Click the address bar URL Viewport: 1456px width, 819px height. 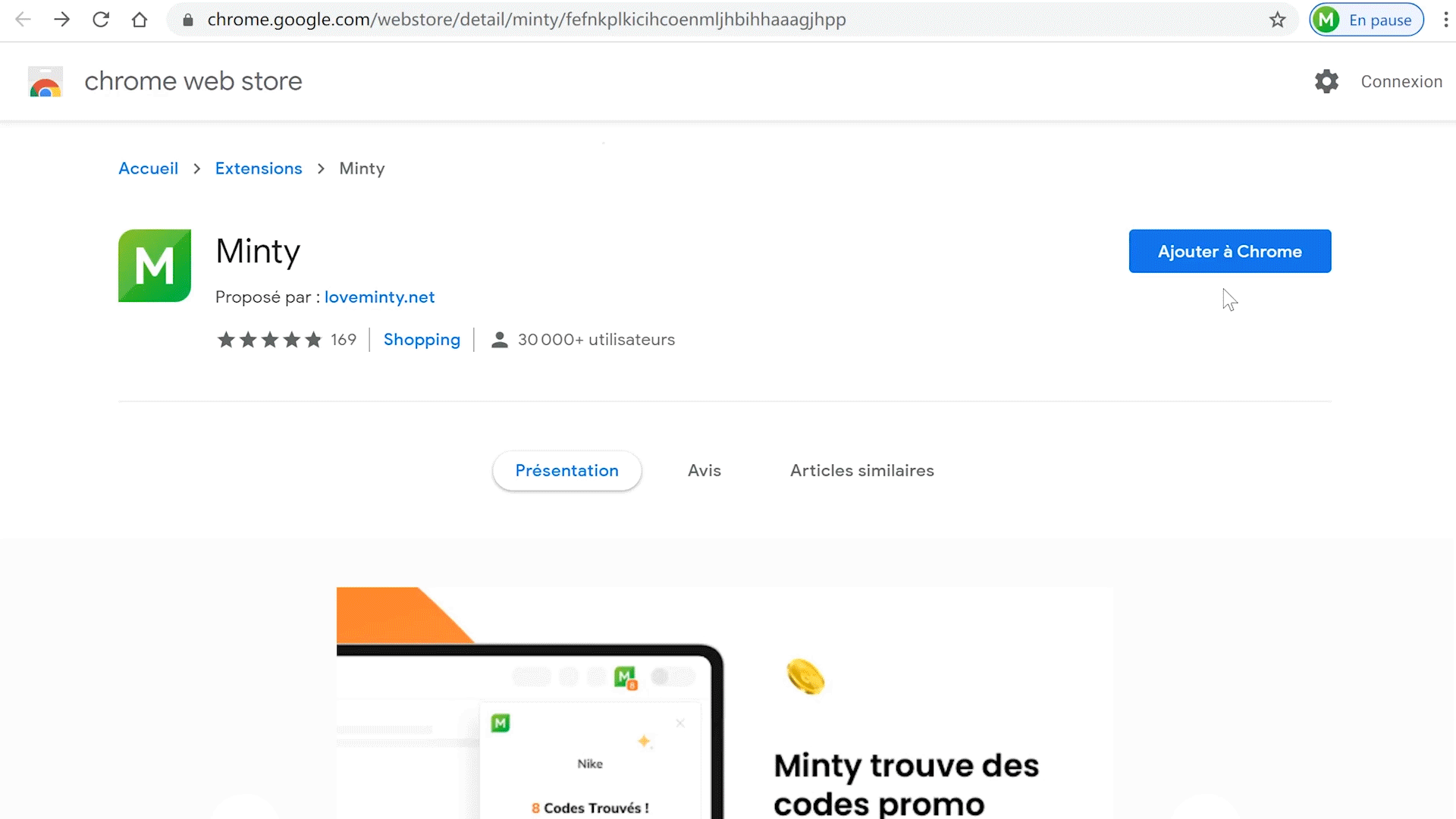click(526, 20)
